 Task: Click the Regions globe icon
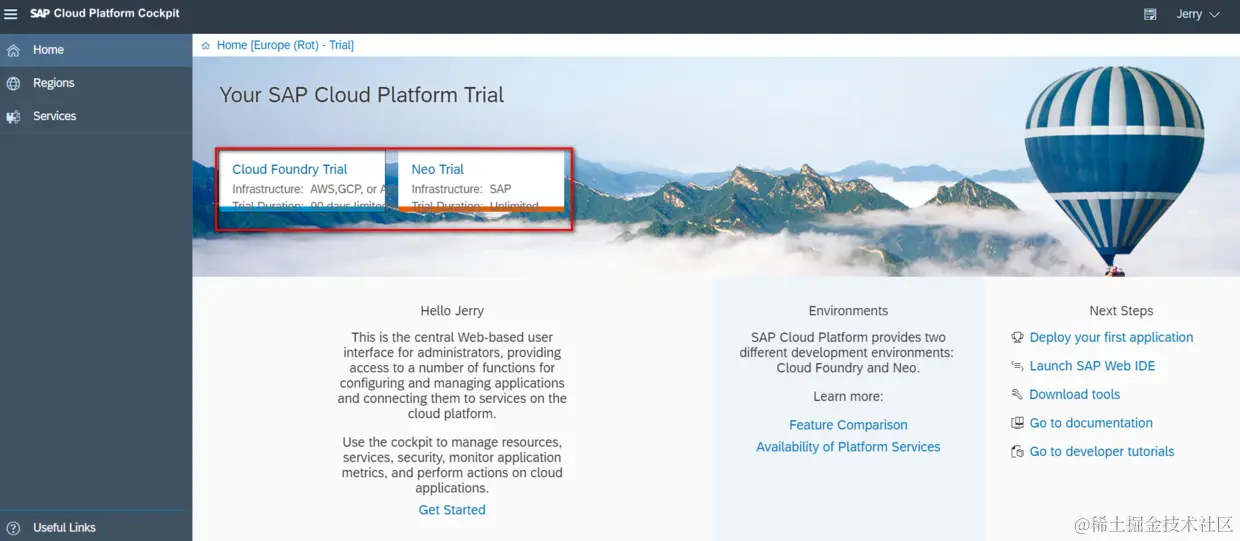[13, 84]
